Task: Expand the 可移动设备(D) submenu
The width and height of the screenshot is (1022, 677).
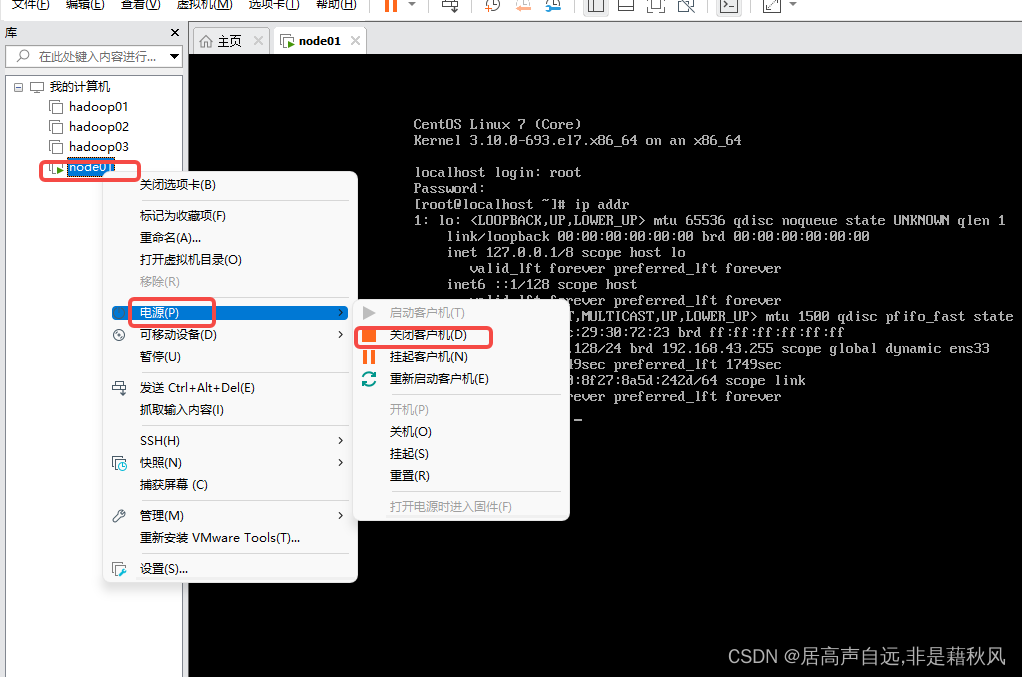Action: [230, 335]
